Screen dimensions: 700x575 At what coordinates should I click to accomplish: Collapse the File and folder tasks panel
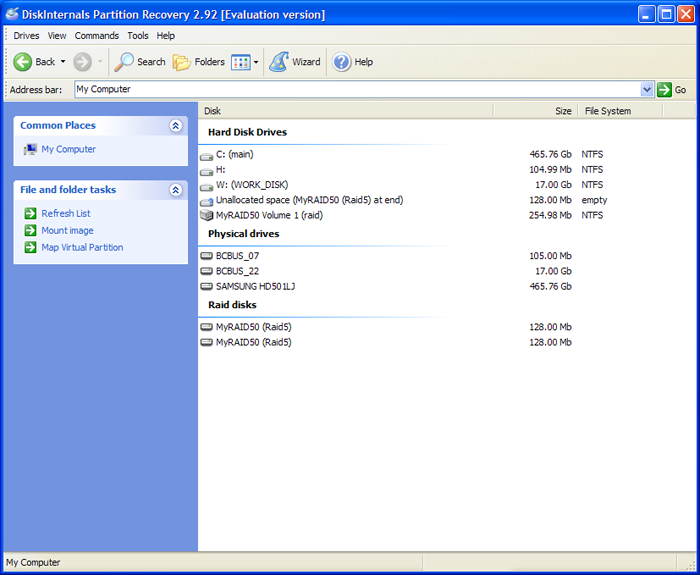[176, 190]
